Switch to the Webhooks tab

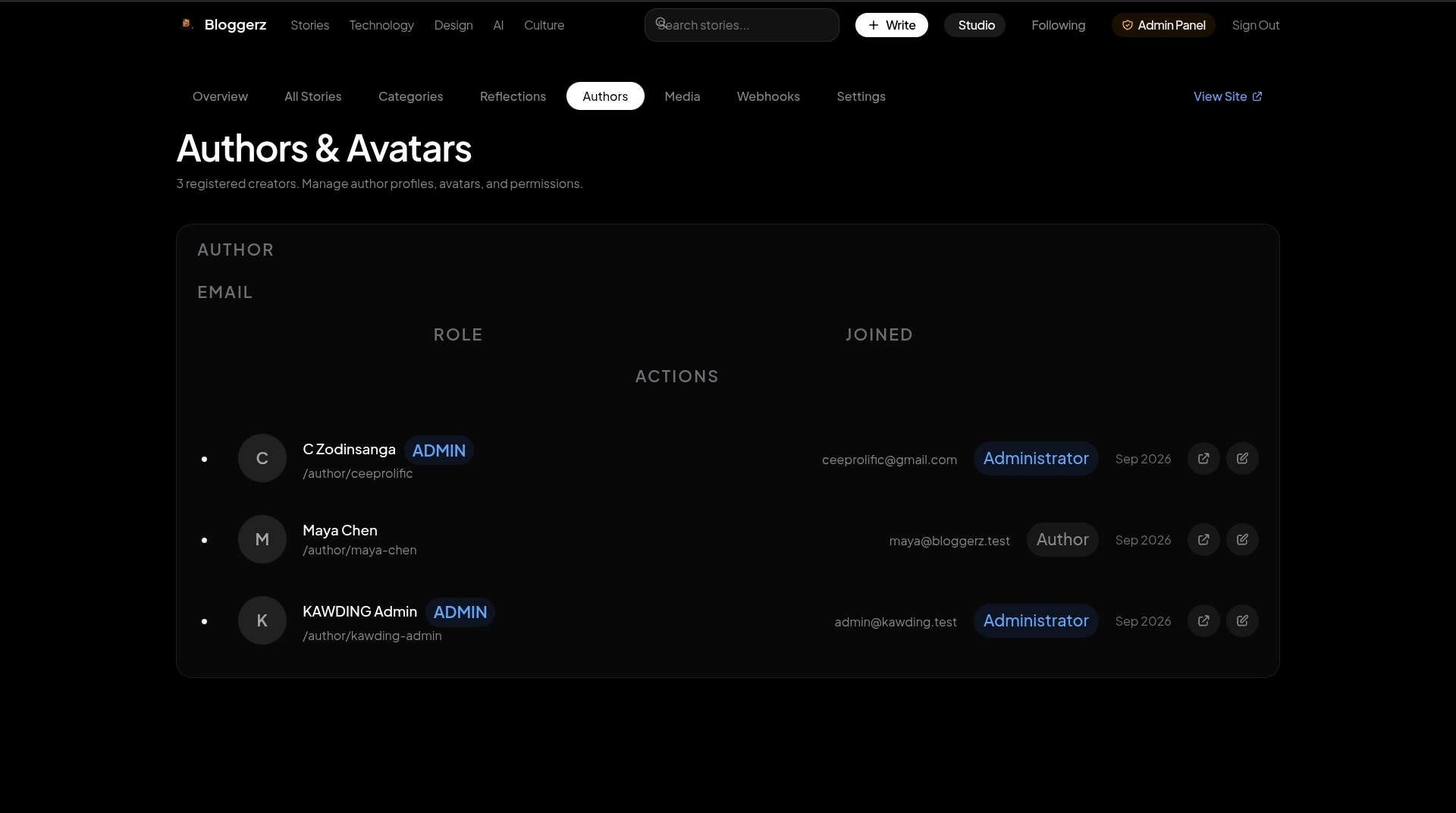pyautogui.click(x=768, y=96)
